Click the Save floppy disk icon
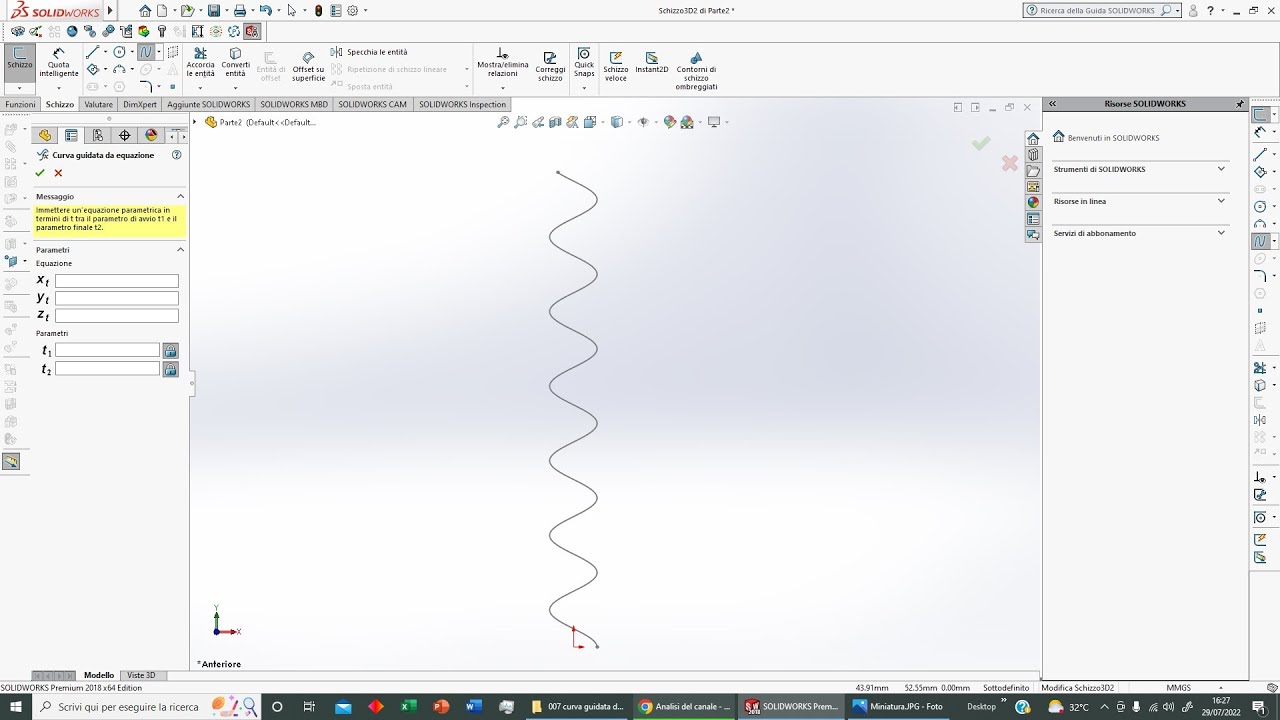The width and height of the screenshot is (1280, 720). coord(213,10)
